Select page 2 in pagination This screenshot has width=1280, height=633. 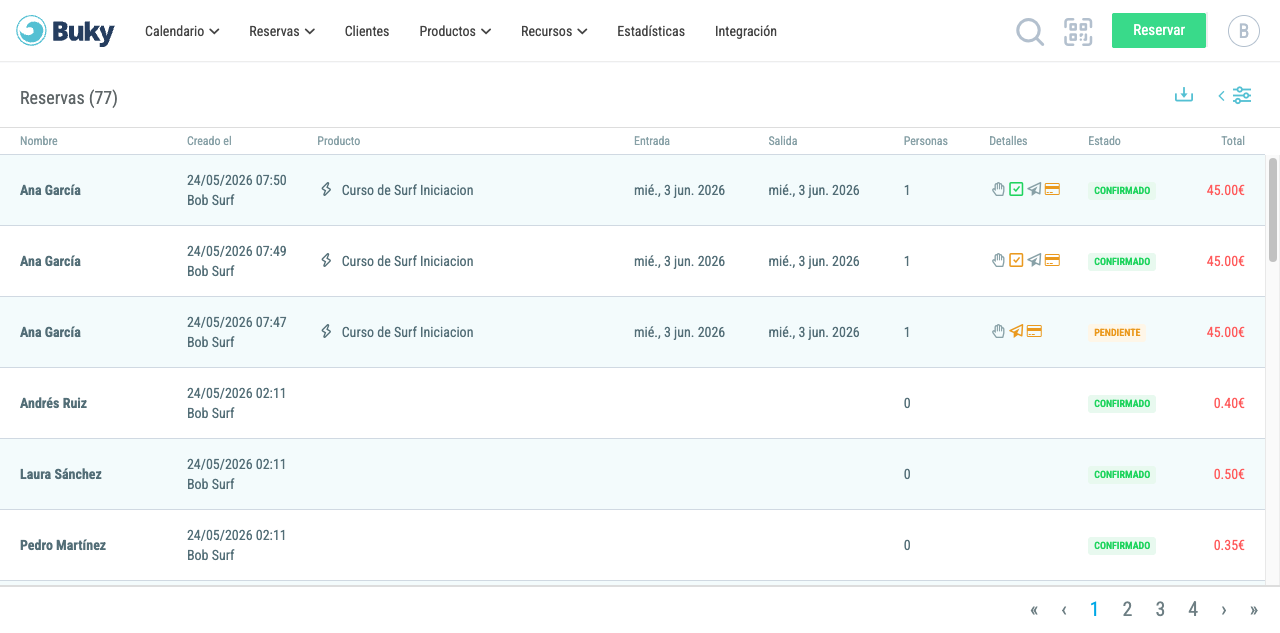pyautogui.click(x=1127, y=609)
